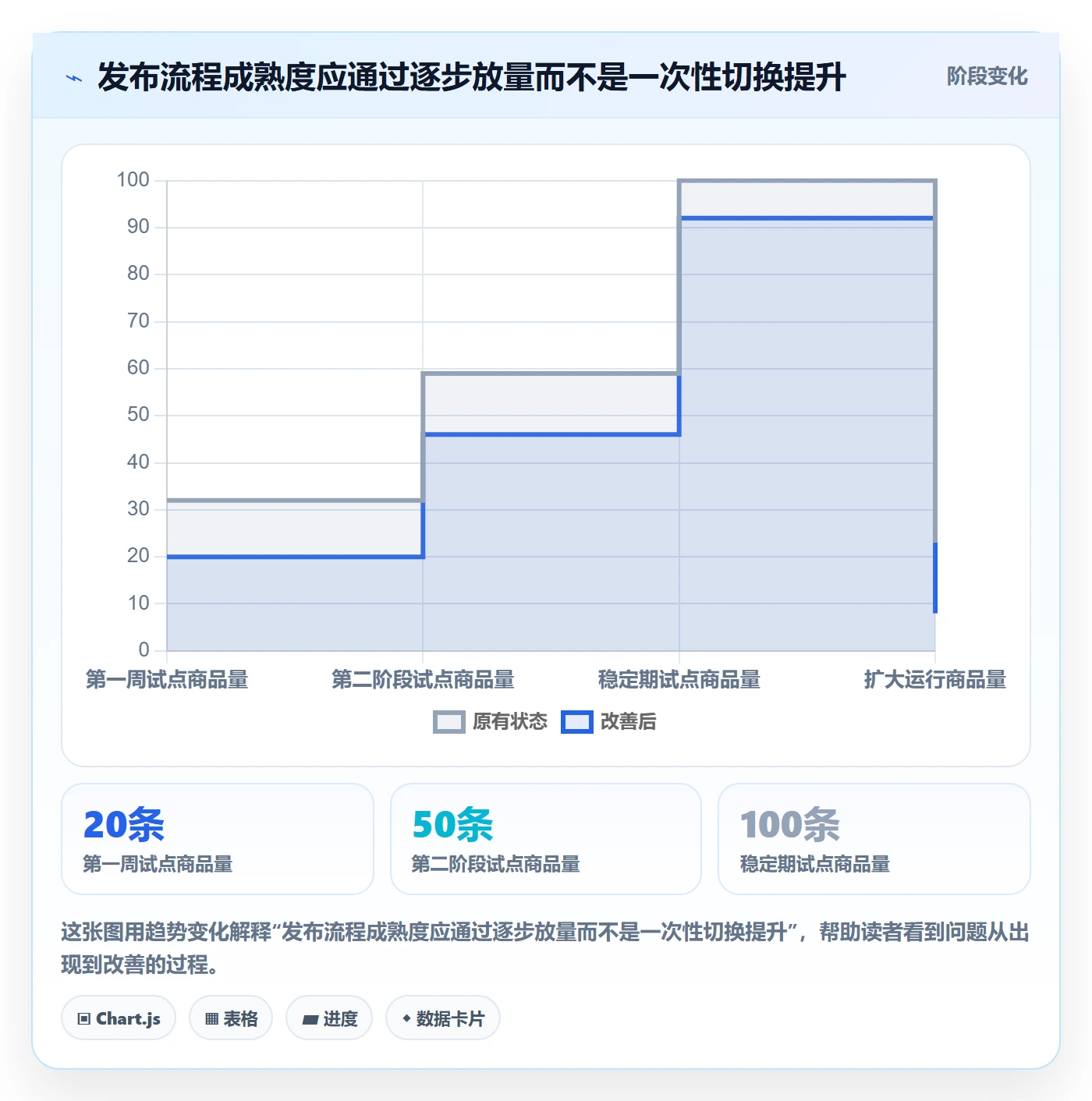
Task: Click the blue step line at value 92
Action: (x=807, y=218)
